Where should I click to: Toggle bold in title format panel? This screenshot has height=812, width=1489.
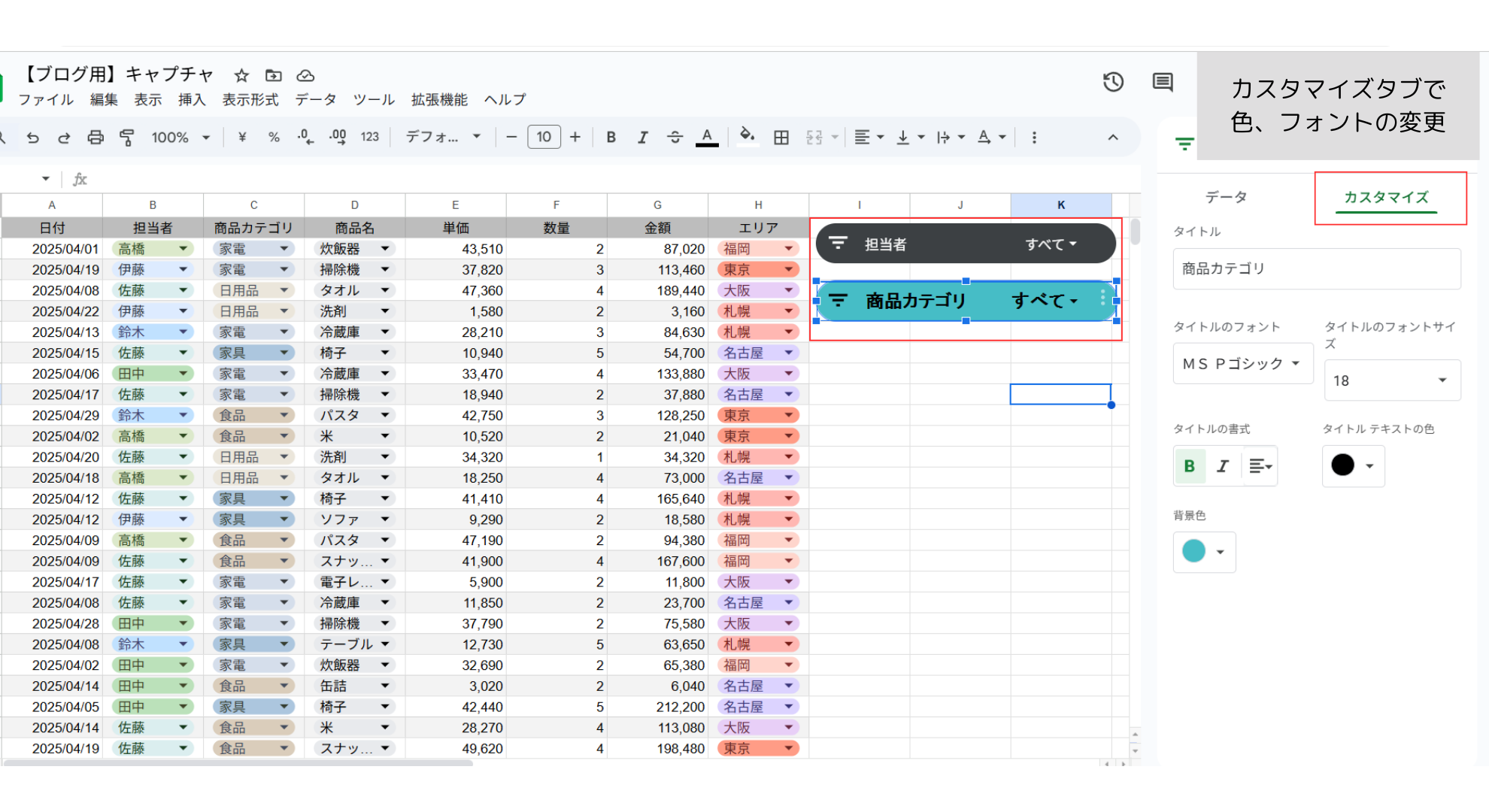click(1190, 466)
